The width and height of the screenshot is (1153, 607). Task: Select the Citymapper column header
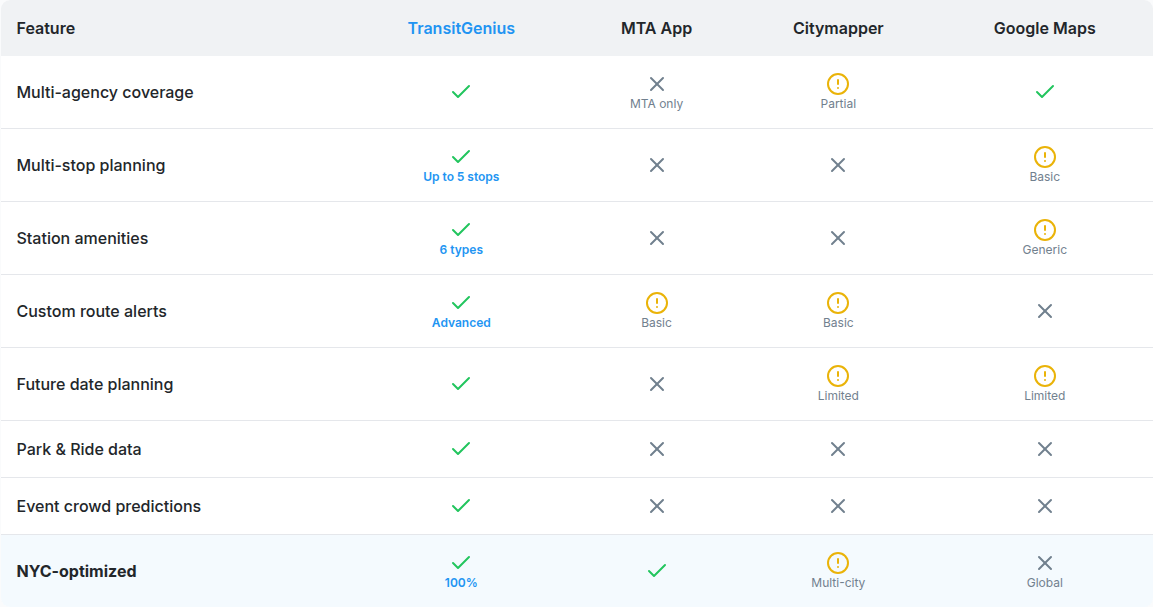pyautogui.click(x=838, y=28)
